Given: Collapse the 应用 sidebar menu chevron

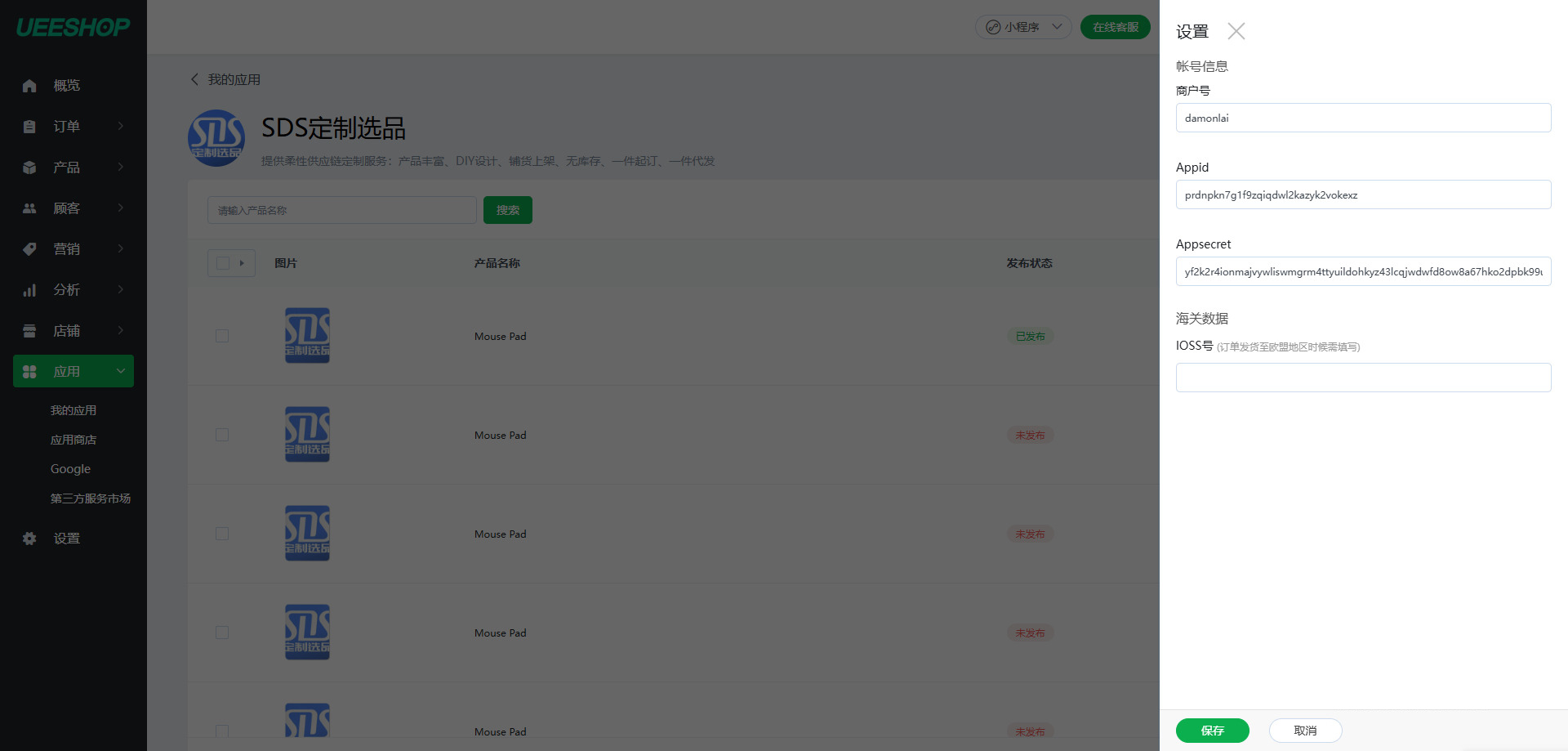Looking at the screenshot, I should [121, 372].
